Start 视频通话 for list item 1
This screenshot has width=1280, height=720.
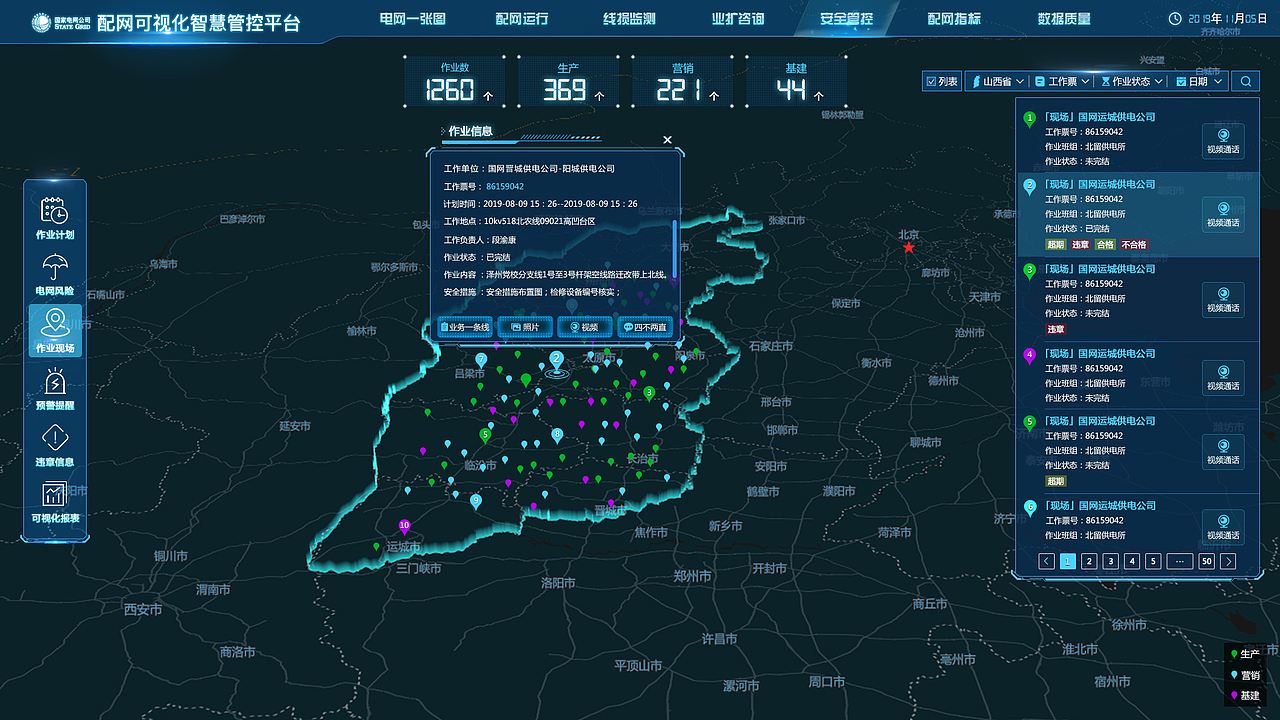click(1223, 141)
